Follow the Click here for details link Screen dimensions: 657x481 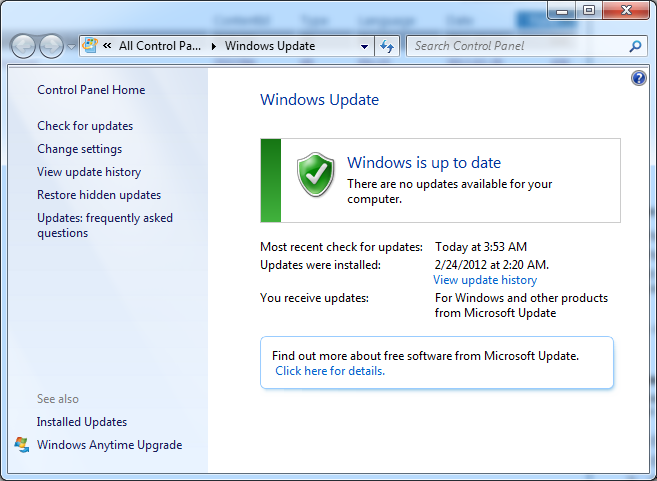(x=330, y=371)
